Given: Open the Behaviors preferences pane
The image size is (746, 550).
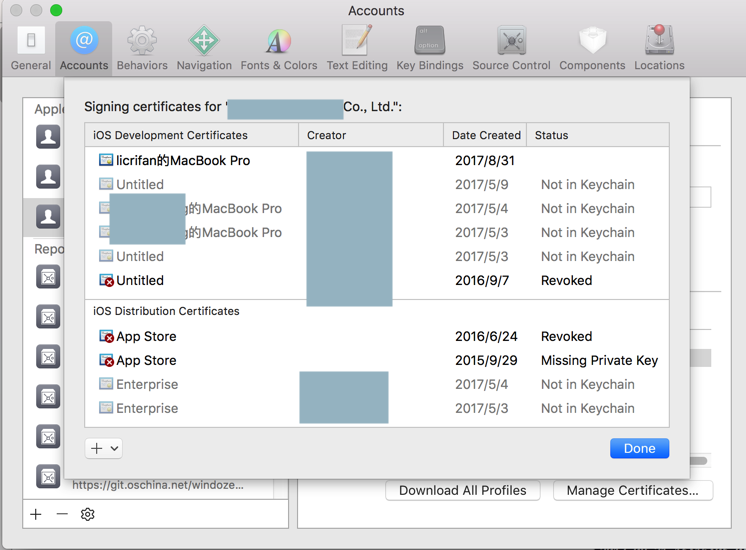Looking at the screenshot, I should coord(142,48).
